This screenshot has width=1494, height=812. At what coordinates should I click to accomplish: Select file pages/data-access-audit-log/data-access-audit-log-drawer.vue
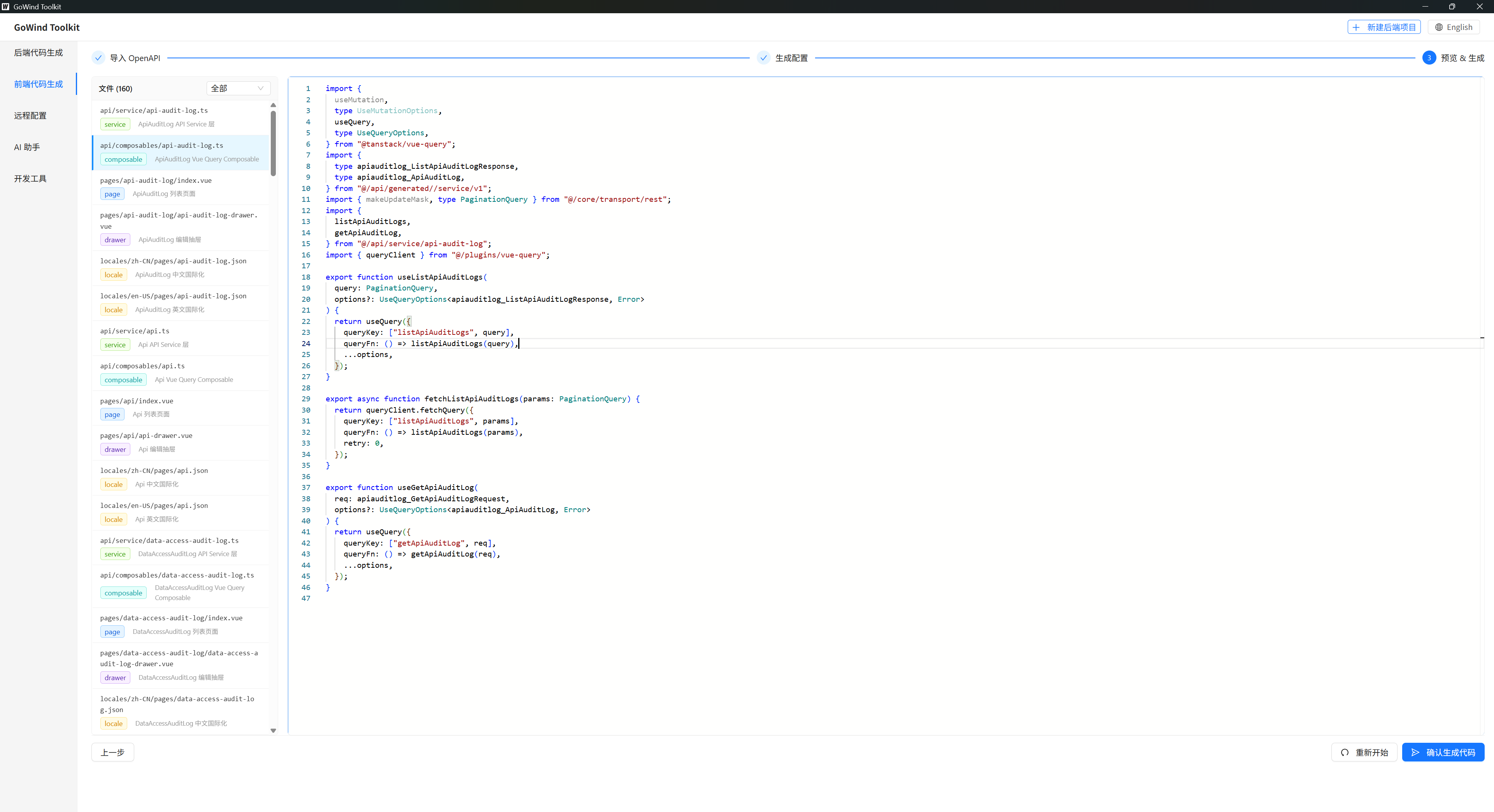click(x=181, y=665)
